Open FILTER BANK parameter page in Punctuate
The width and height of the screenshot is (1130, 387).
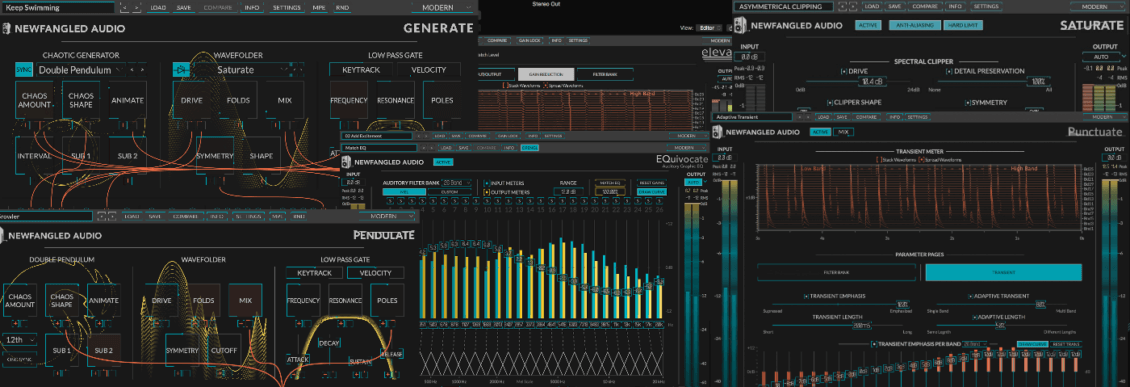837,272
